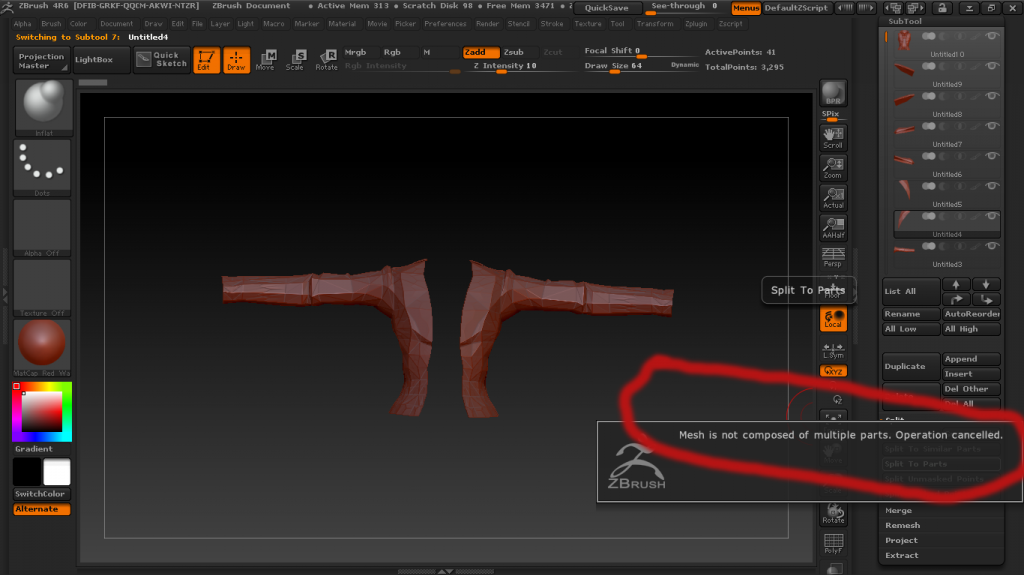Click the Append subtool button
The image size is (1024, 575).
[x=971, y=359]
